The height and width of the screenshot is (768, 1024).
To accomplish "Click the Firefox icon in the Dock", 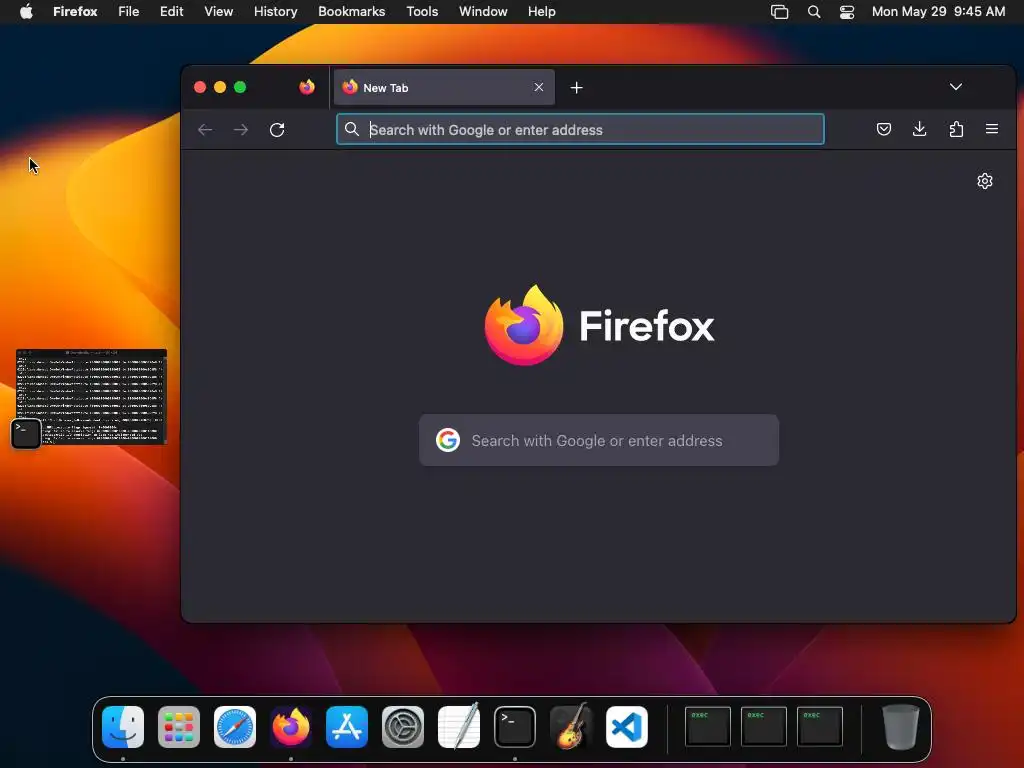I will pyautogui.click(x=291, y=727).
